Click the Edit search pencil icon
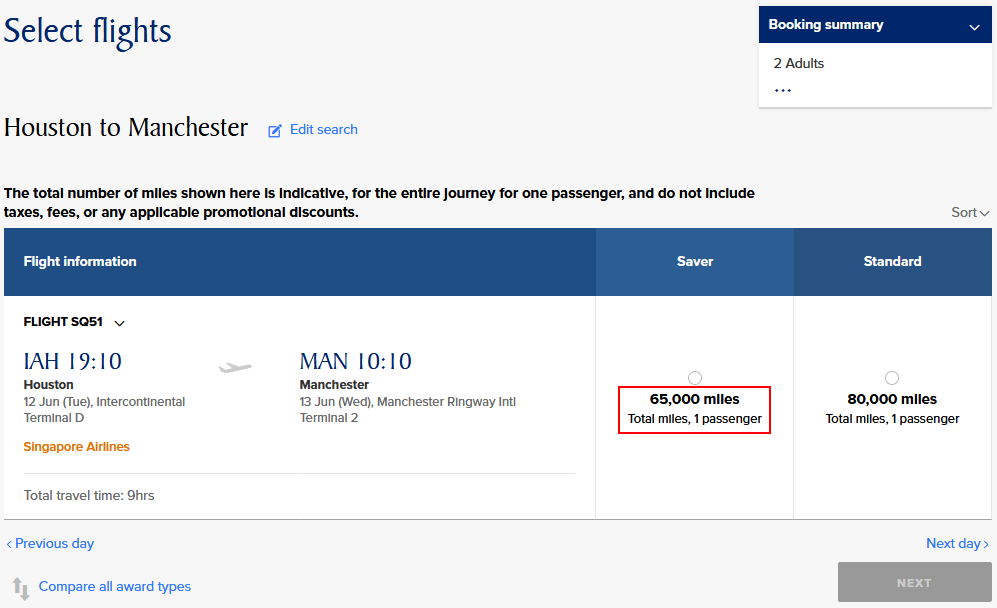The width and height of the screenshot is (997, 608). coord(275,130)
